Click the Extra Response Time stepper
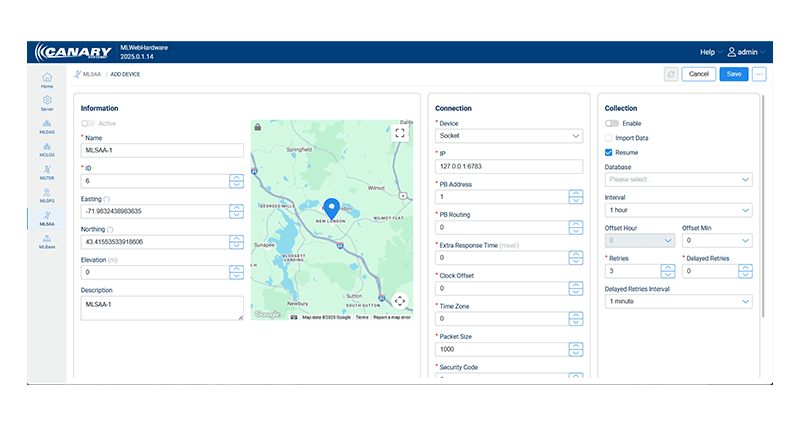The height and width of the screenshot is (423, 800). point(576,258)
